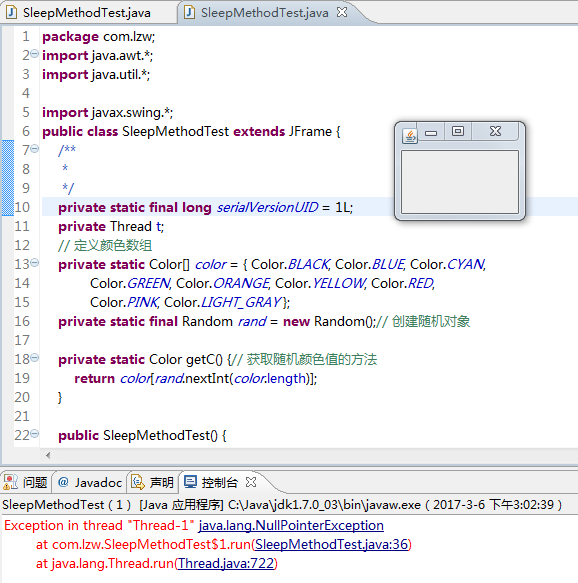Open the Thread.java:722 stack trace link
The image size is (578, 583).
(x=226, y=563)
